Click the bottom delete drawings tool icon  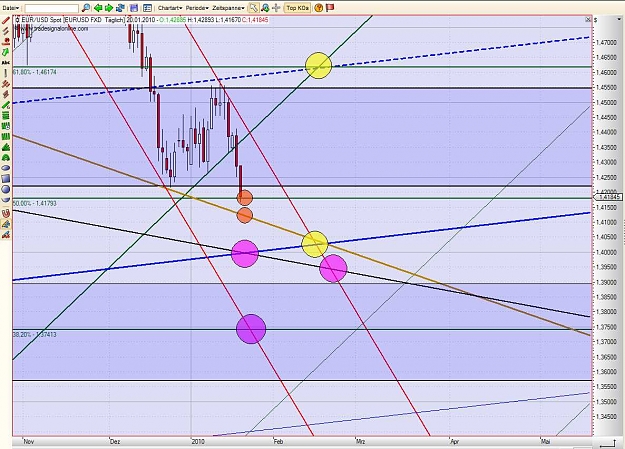tap(6, 235)
